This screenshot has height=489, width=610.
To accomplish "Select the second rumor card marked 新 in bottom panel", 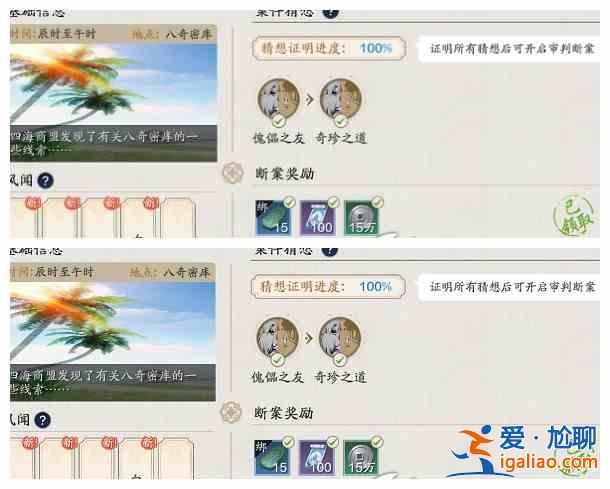I will pyautogui.click(x=61, y=458).
